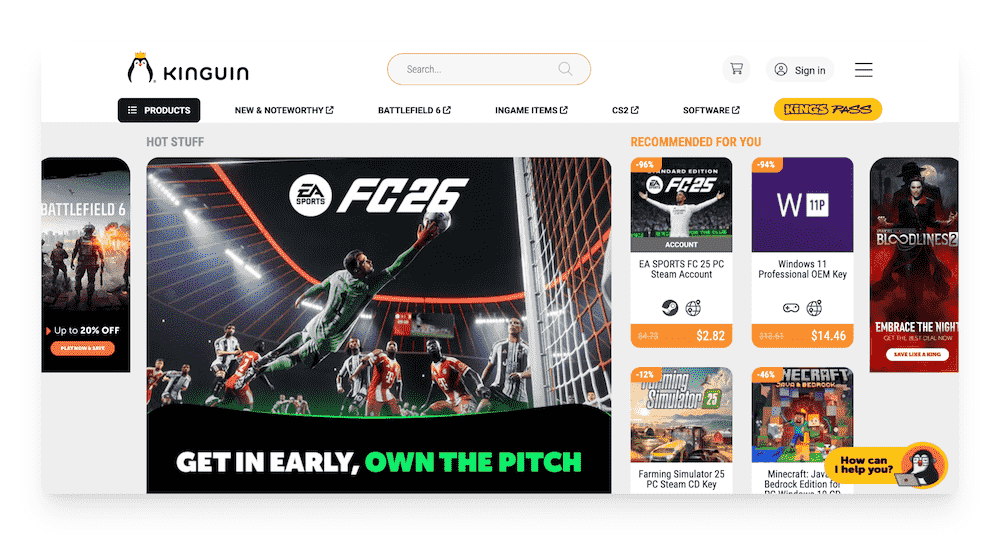Click the Steam platform icon on FC 25
The image size is (1000, 535).
coord(670,308)
